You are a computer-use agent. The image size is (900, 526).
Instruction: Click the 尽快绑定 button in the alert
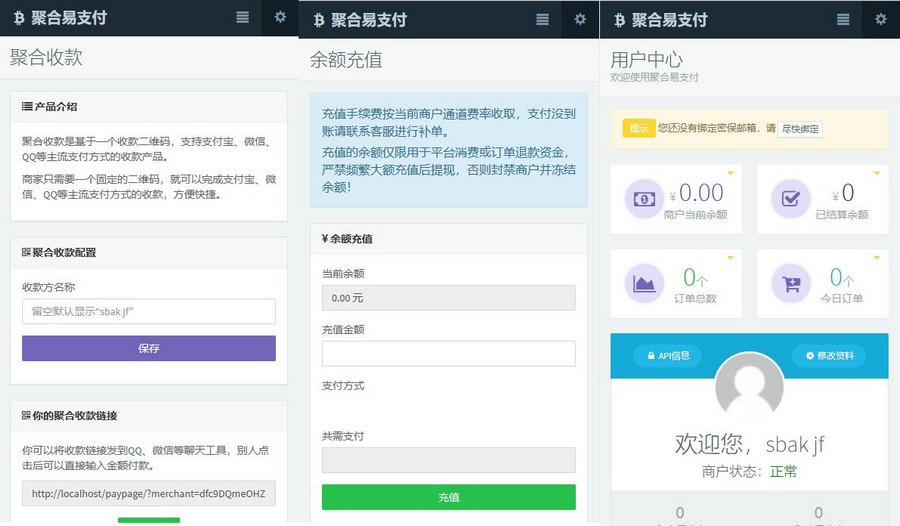[x=801, y=129]
